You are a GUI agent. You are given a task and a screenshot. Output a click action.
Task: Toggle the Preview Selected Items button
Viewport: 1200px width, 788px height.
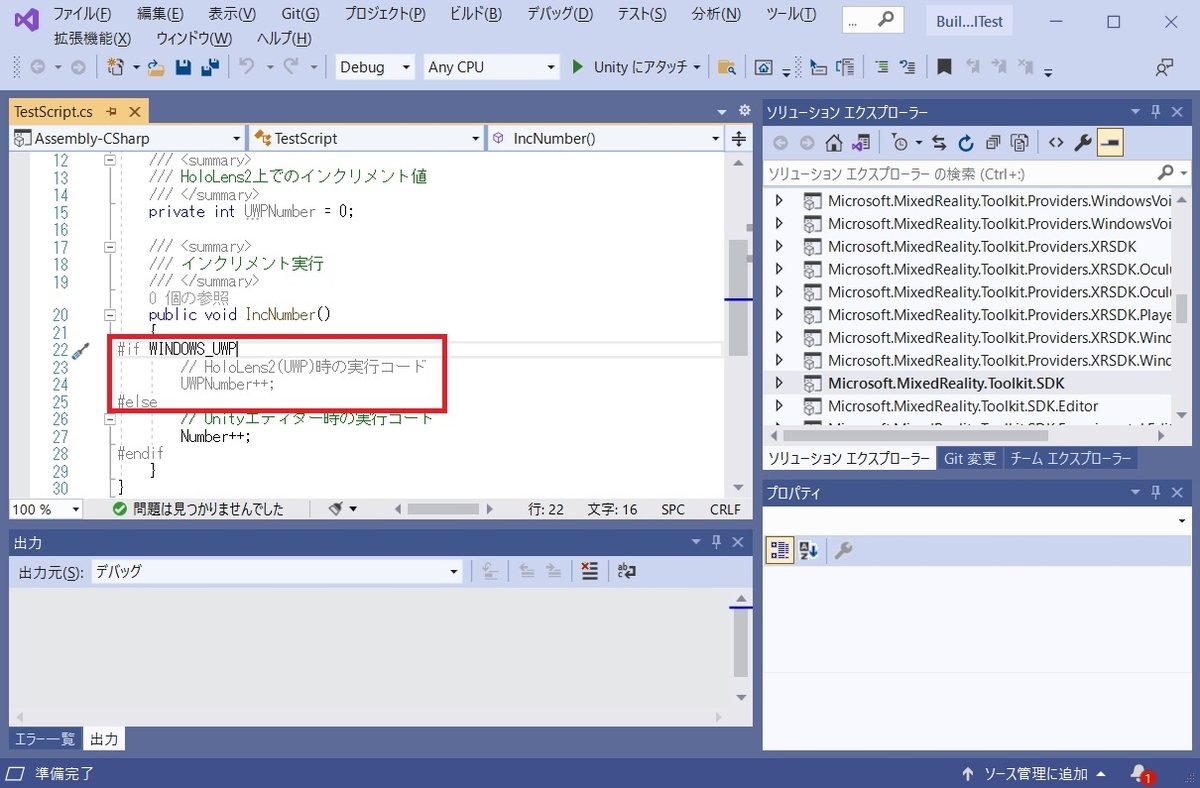tap(1110, 143)
